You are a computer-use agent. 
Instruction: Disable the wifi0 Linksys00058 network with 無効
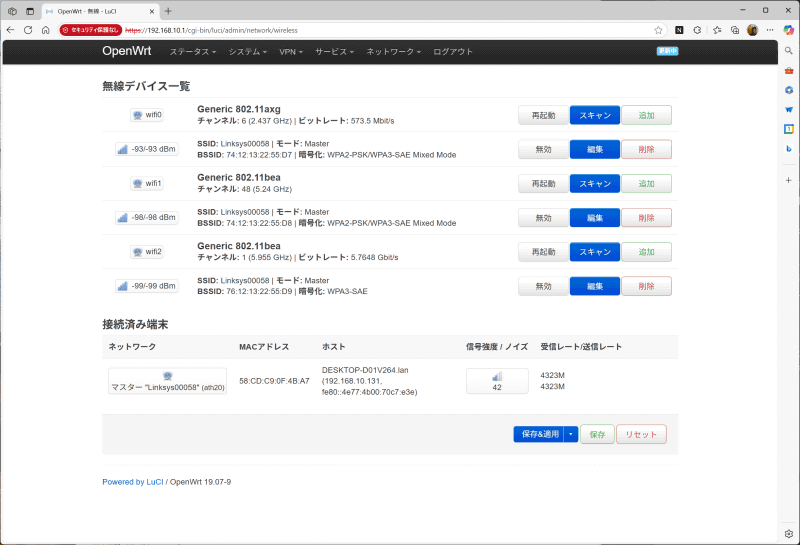click(543, 150)
